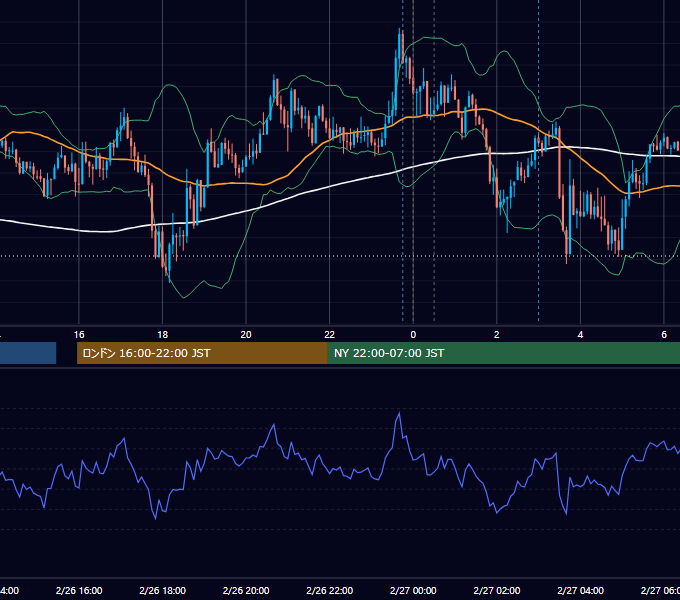Click the 20 hour axis label
Image resolution: width=680 pixels, height=600 pixels.
pyautogui.click(x=246, y=335)
